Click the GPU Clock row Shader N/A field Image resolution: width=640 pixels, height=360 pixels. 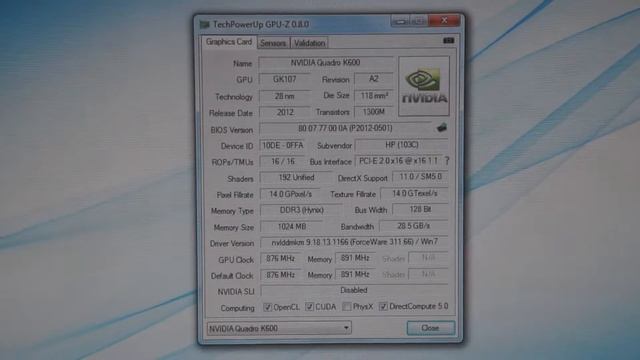pos(428,258)
